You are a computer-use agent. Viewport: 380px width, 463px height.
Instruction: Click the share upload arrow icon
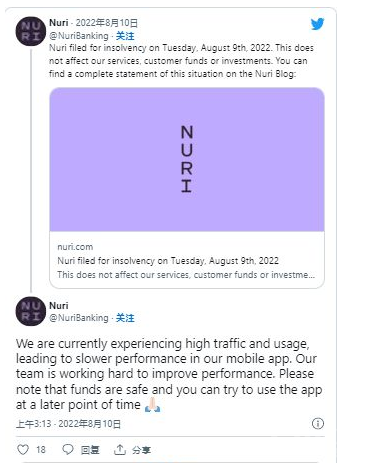pos(120,449)
